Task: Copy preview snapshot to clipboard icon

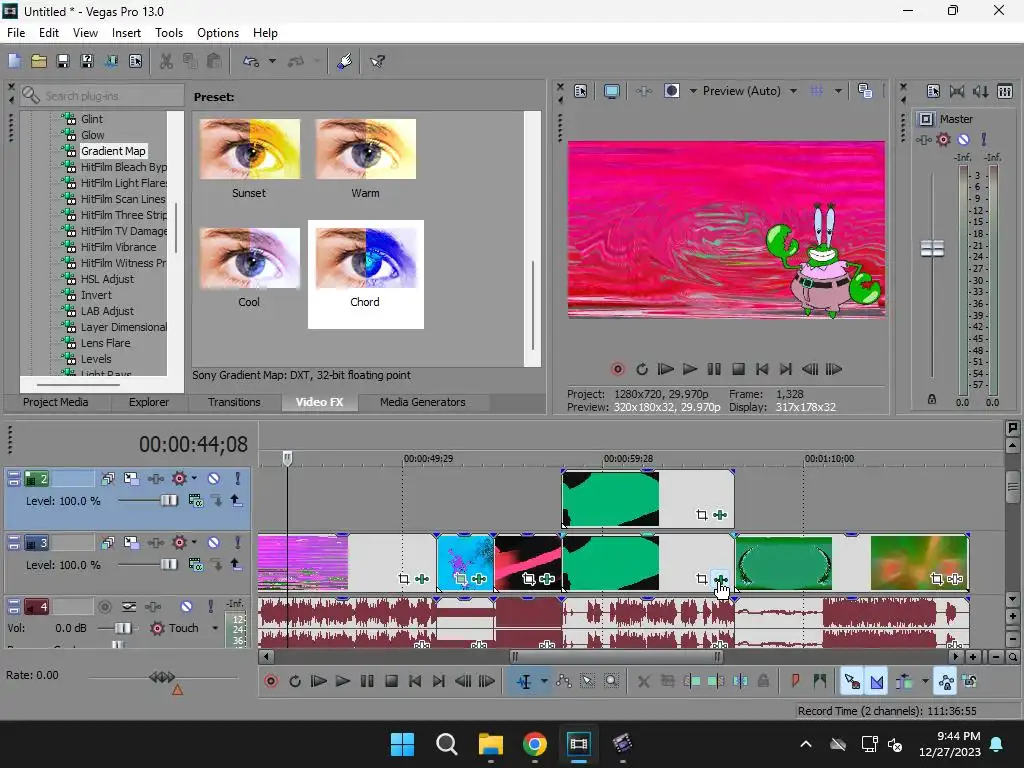Action: point(865,91)
